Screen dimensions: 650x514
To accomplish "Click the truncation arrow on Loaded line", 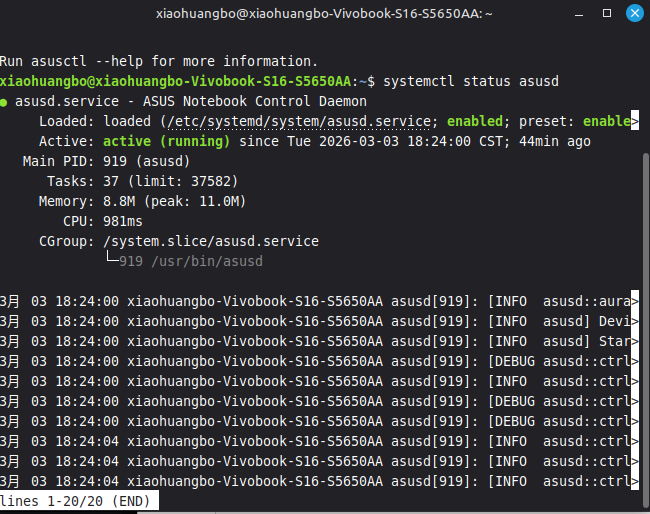I will (x=635, y=121).
